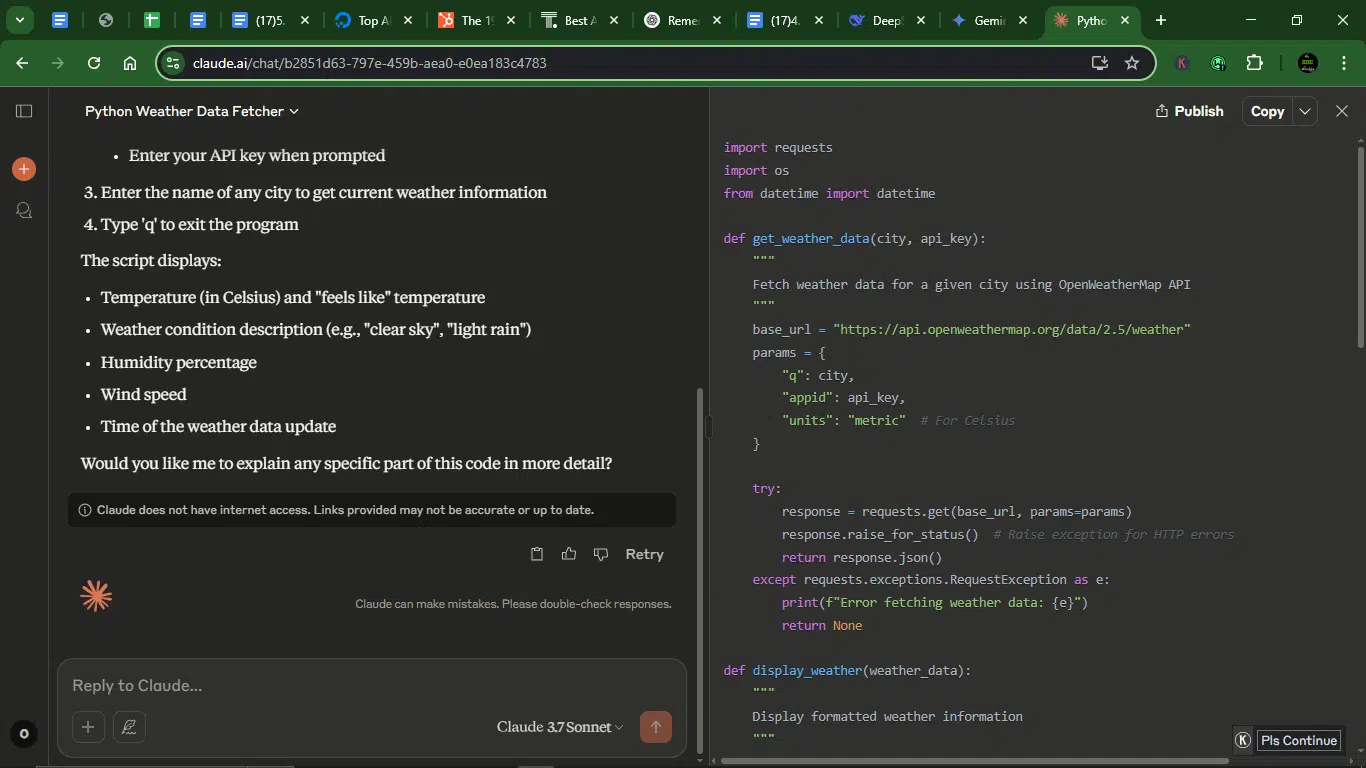Image resolution: width=1366 pixels, height=768 pixels.
Task: Add an attachment with plus button
Action: coord(88,727)
